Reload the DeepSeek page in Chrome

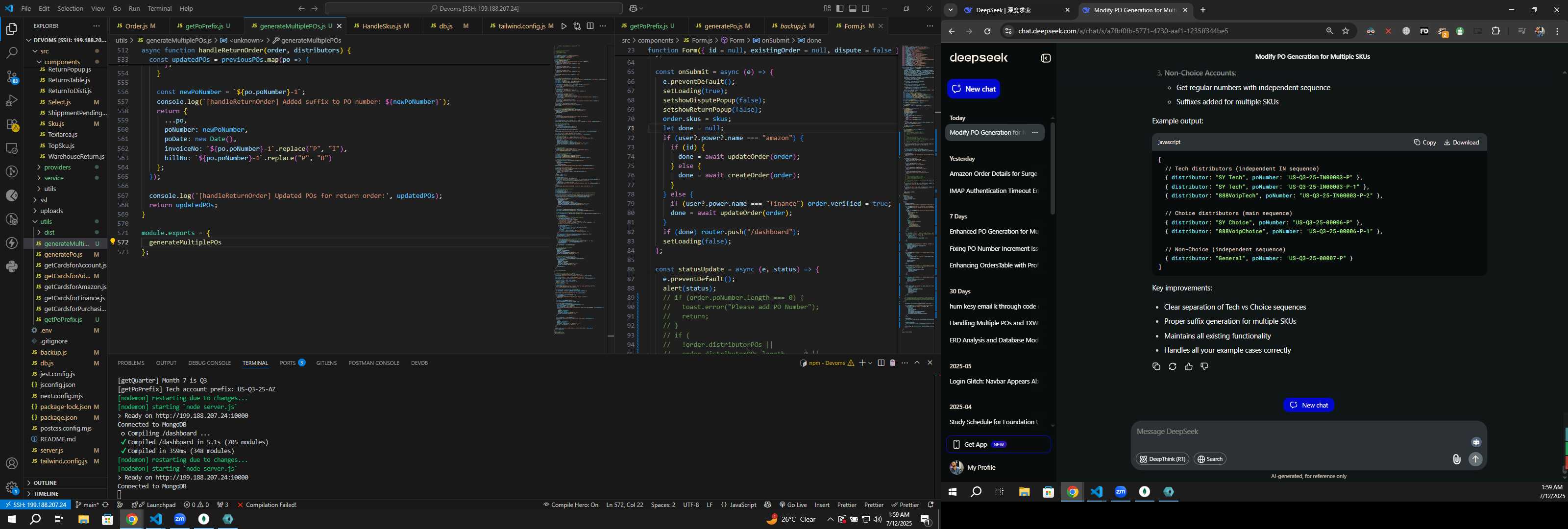pos(987,31)
